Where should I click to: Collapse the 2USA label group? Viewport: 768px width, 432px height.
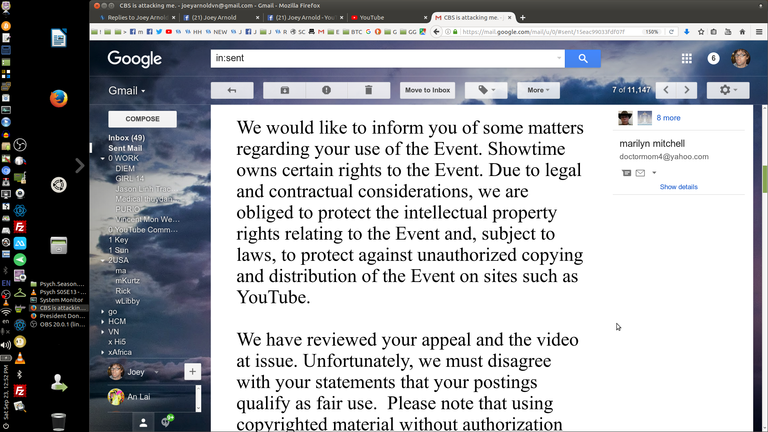pos(102,260)
